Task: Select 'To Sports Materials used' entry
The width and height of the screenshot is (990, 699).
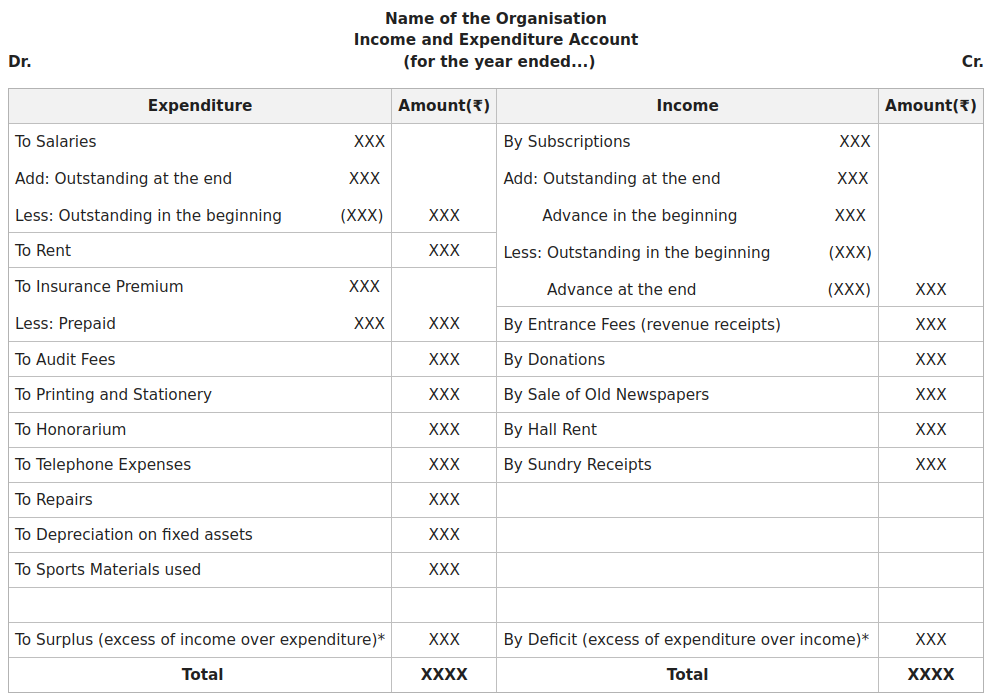Action: click(x=108, y=570)
